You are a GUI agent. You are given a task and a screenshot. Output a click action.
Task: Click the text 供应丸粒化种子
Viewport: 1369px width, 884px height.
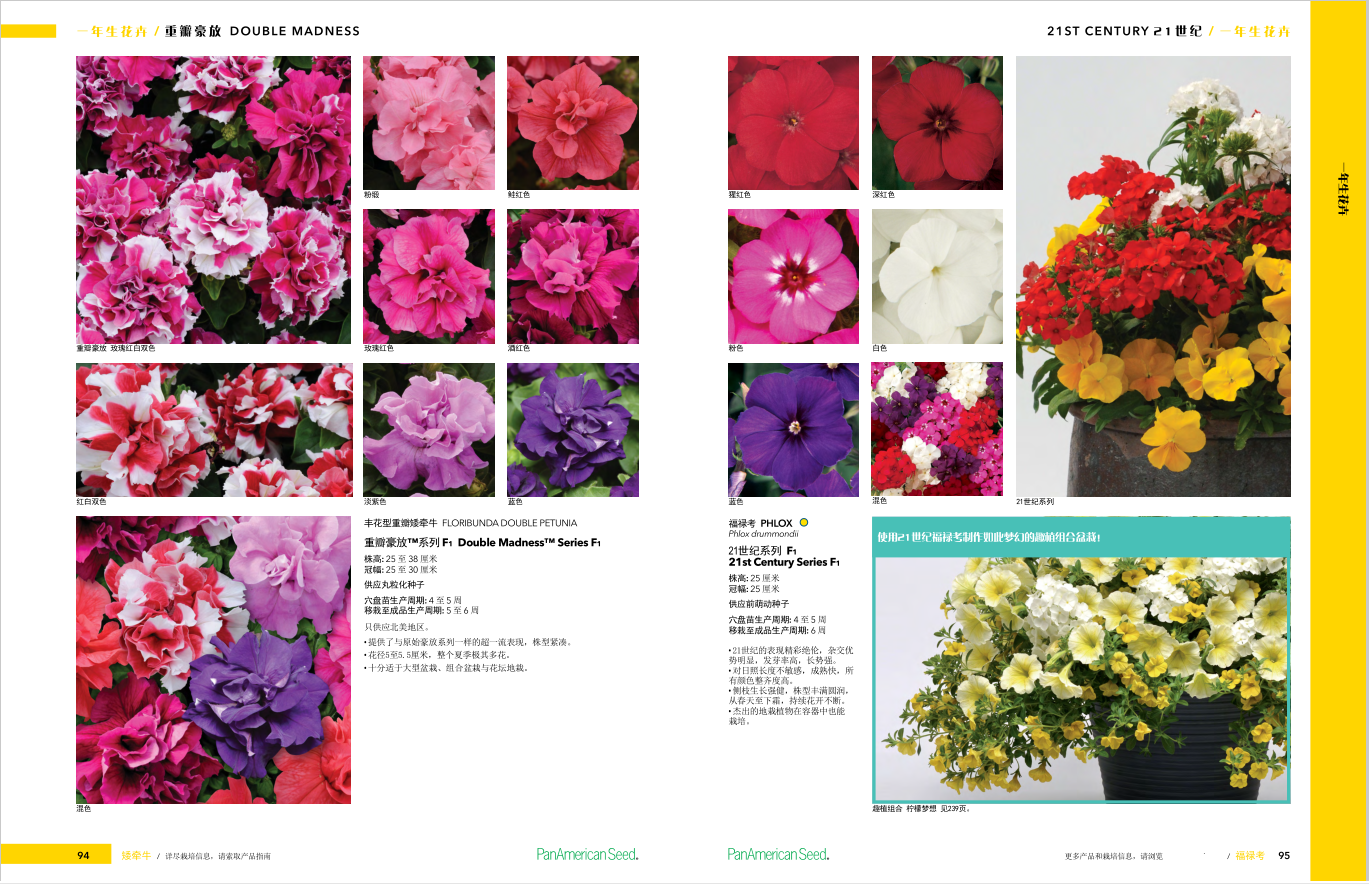[x=394, y=585]
